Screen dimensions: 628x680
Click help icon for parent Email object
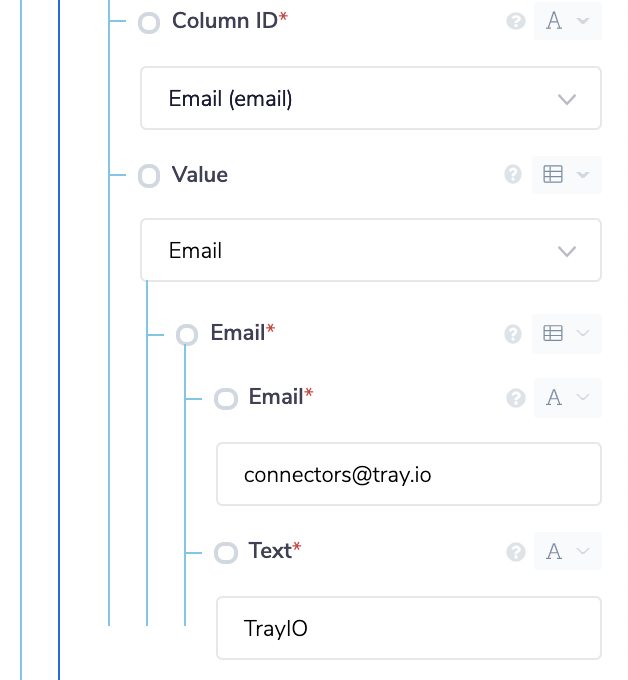(513, 334)
